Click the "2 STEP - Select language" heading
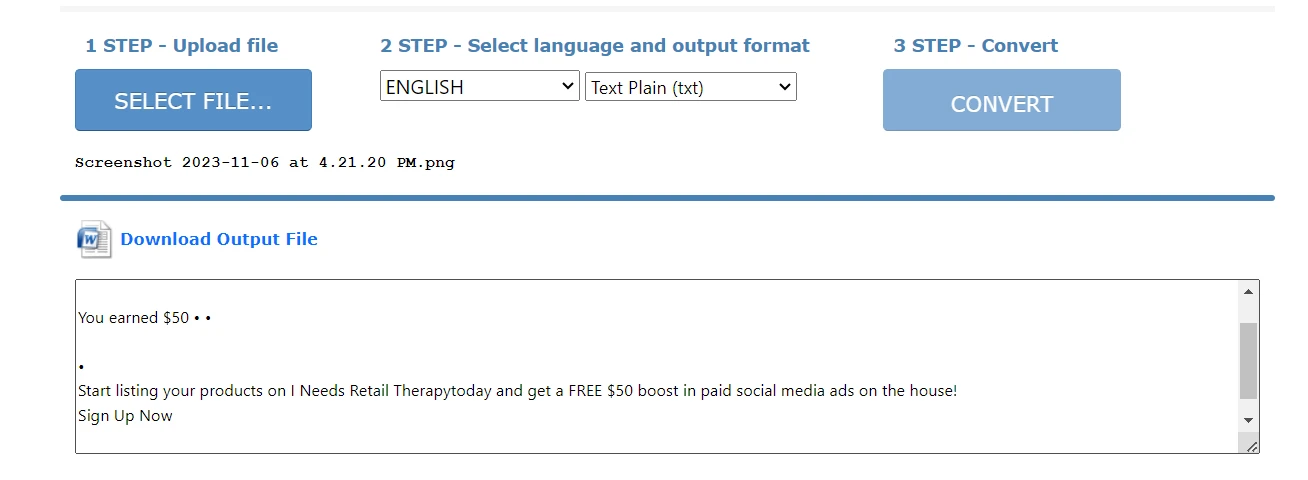The width and height of the screenshot is (1308, 480). coord(594,46)
